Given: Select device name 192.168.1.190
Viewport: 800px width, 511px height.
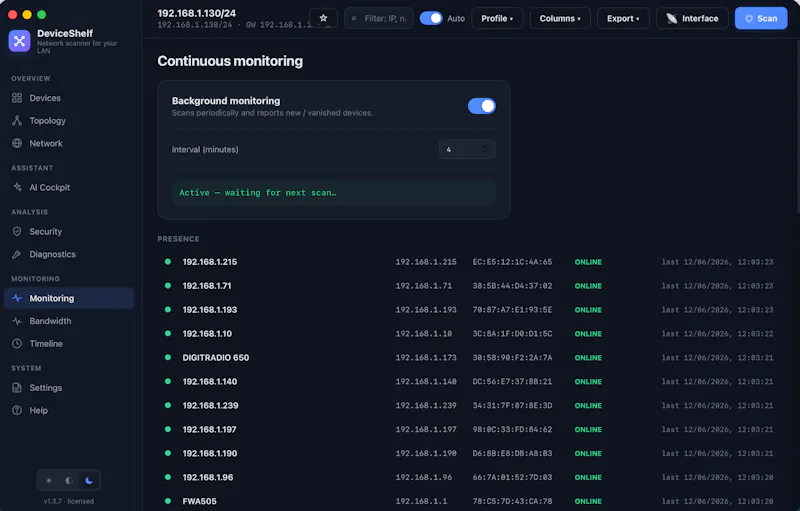Looking at the screenshot, I should 210,453.
